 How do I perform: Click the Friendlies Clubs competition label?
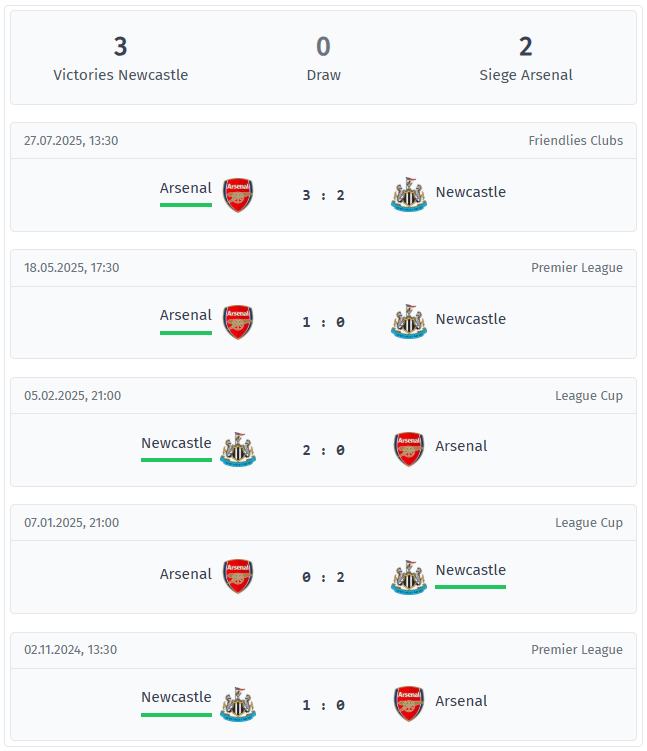point(575,141)
